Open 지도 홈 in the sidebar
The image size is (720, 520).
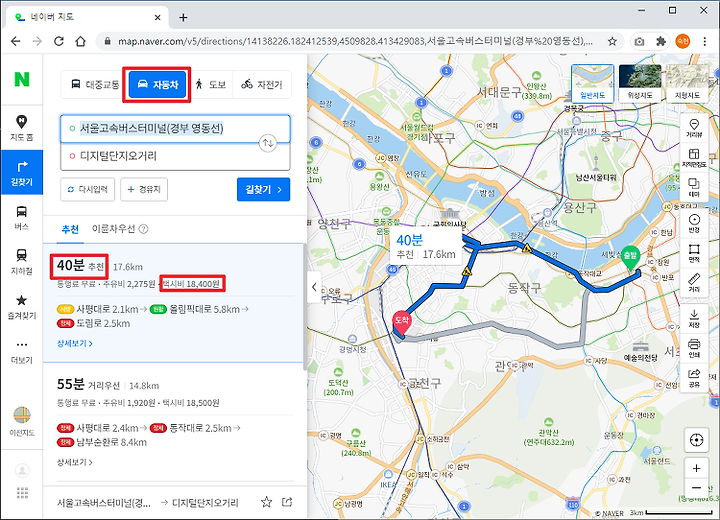pos(22,128)
